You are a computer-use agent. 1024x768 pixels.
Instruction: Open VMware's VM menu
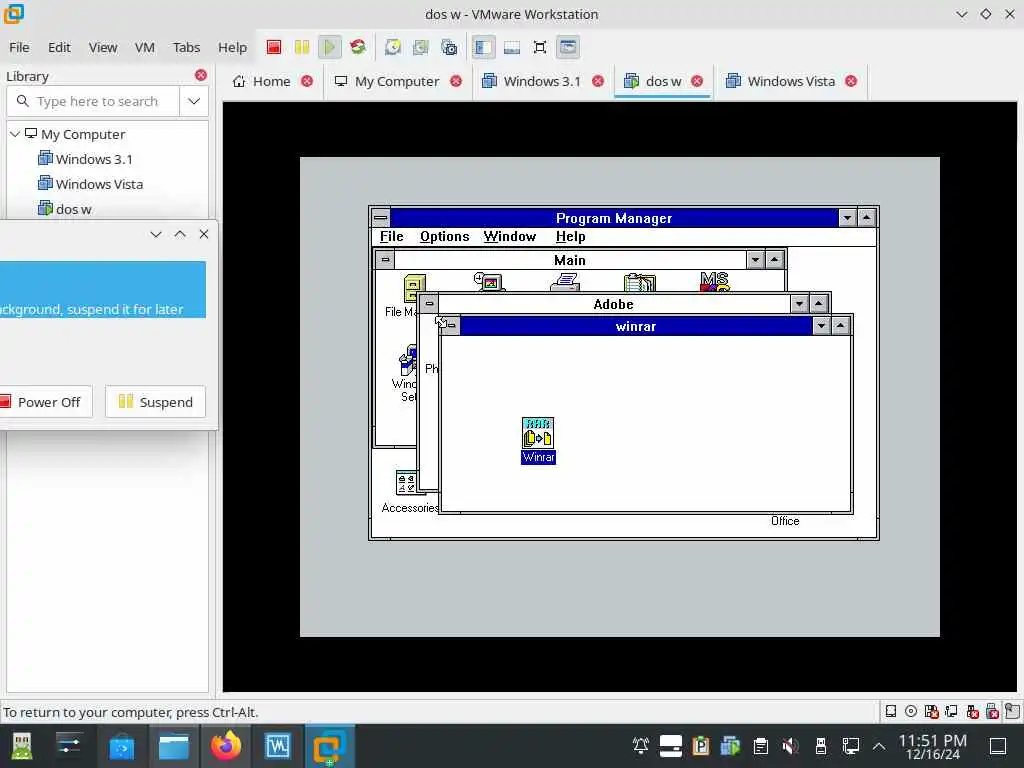coord(144,47)
